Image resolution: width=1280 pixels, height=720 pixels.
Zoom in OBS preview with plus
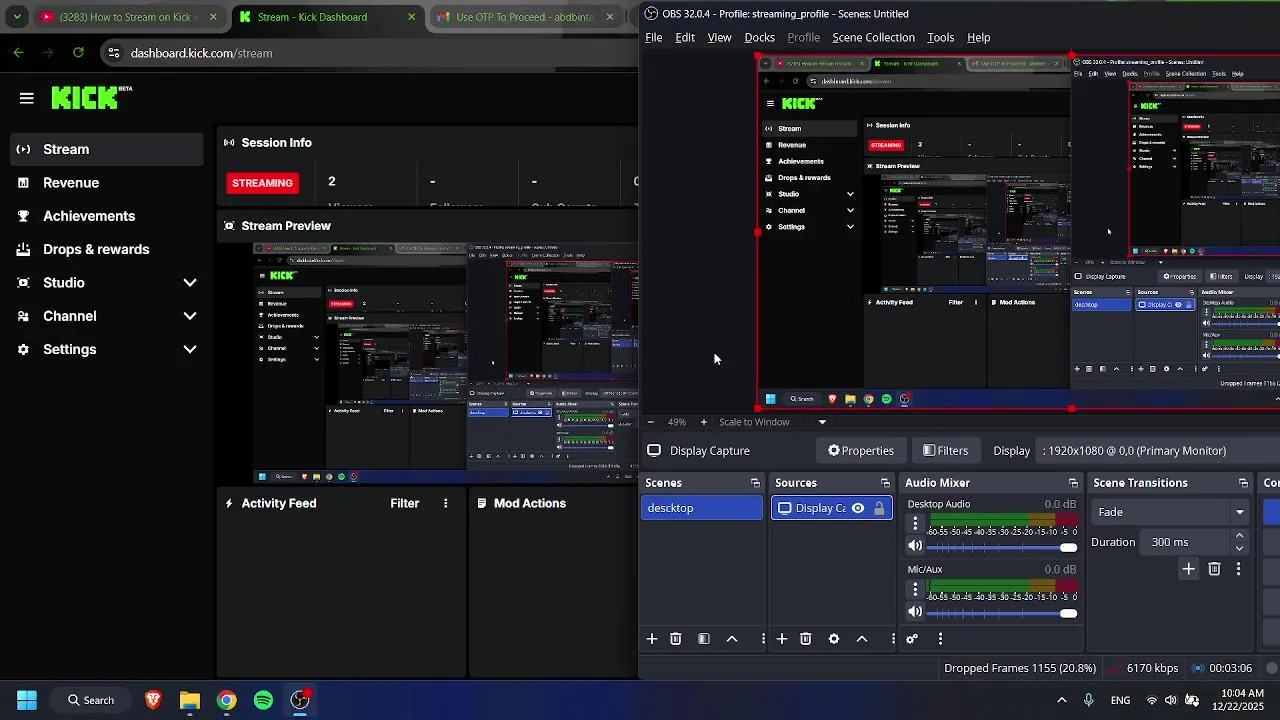703,422
